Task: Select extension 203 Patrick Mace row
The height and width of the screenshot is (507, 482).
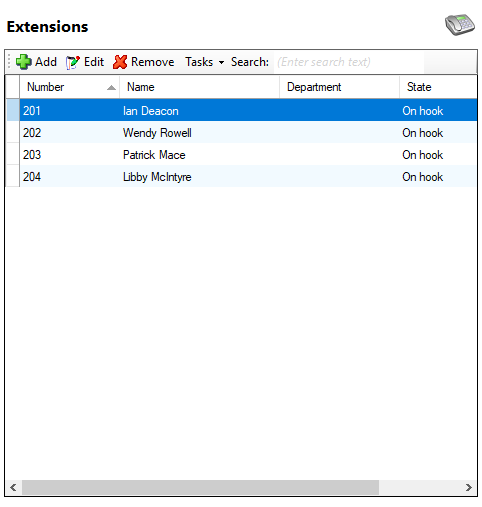Action: coord(248,155)
